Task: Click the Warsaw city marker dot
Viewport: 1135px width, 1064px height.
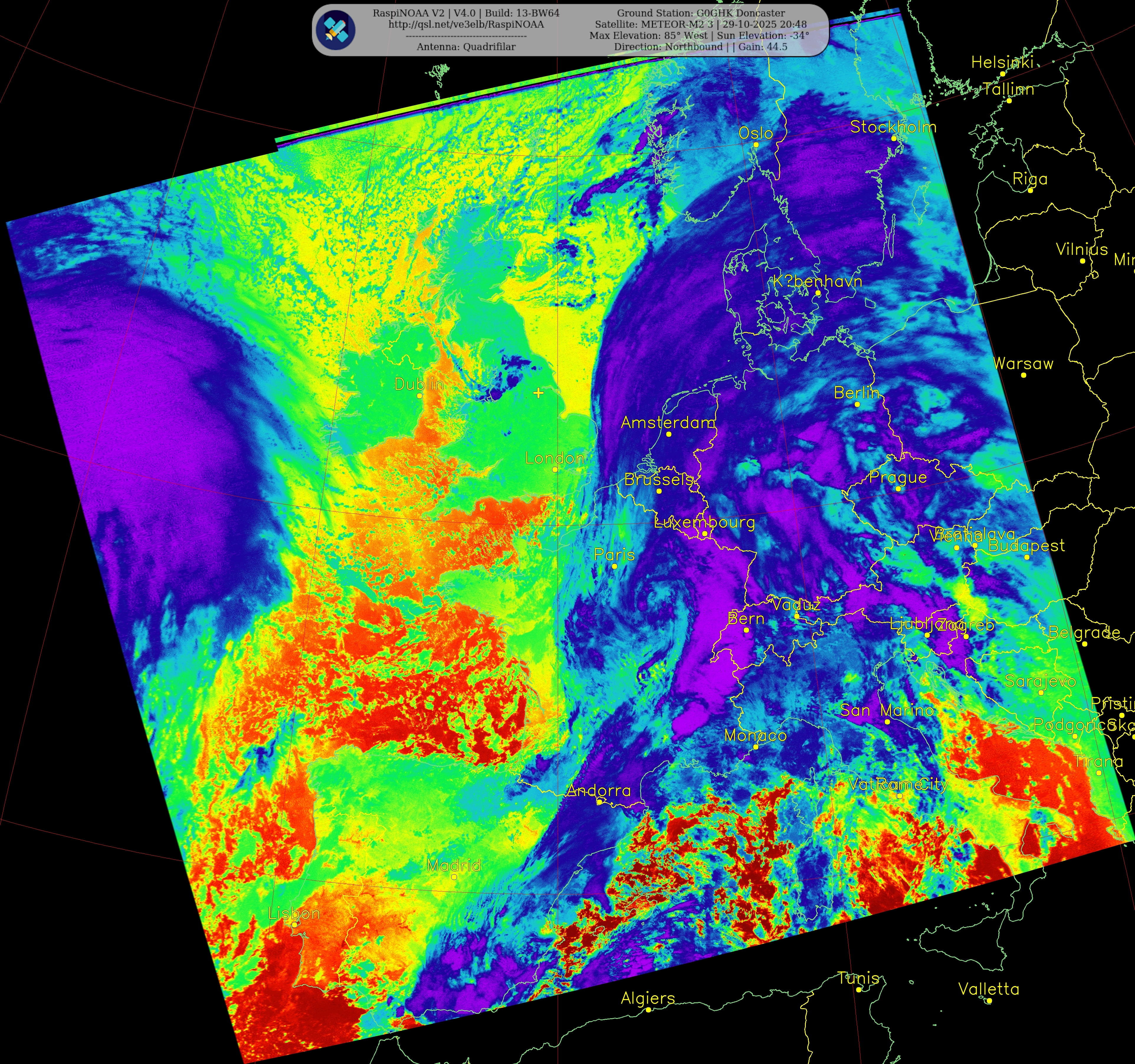Action: (1024, 375)
